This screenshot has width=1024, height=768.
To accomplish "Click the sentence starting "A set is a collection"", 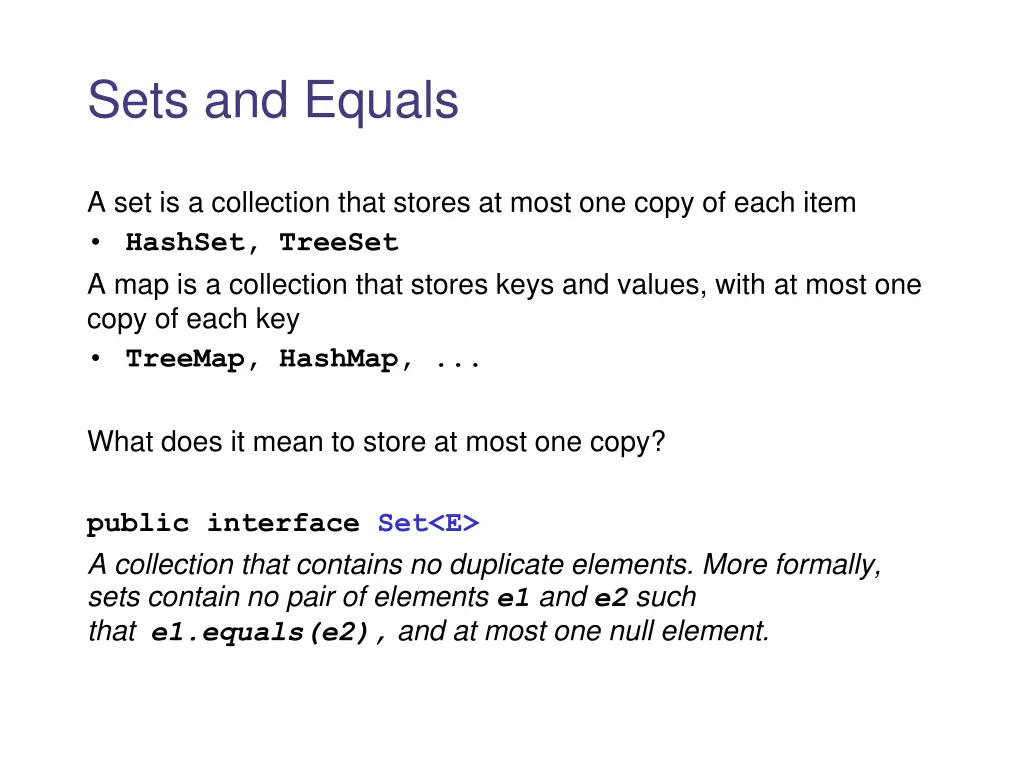I will coord(471,203).
